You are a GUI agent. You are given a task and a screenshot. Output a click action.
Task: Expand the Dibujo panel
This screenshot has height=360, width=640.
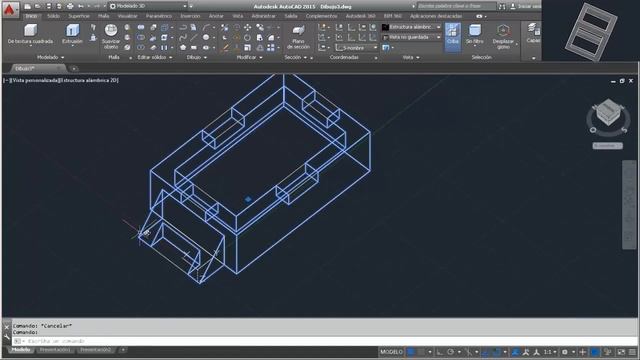(x=197, y=58)
